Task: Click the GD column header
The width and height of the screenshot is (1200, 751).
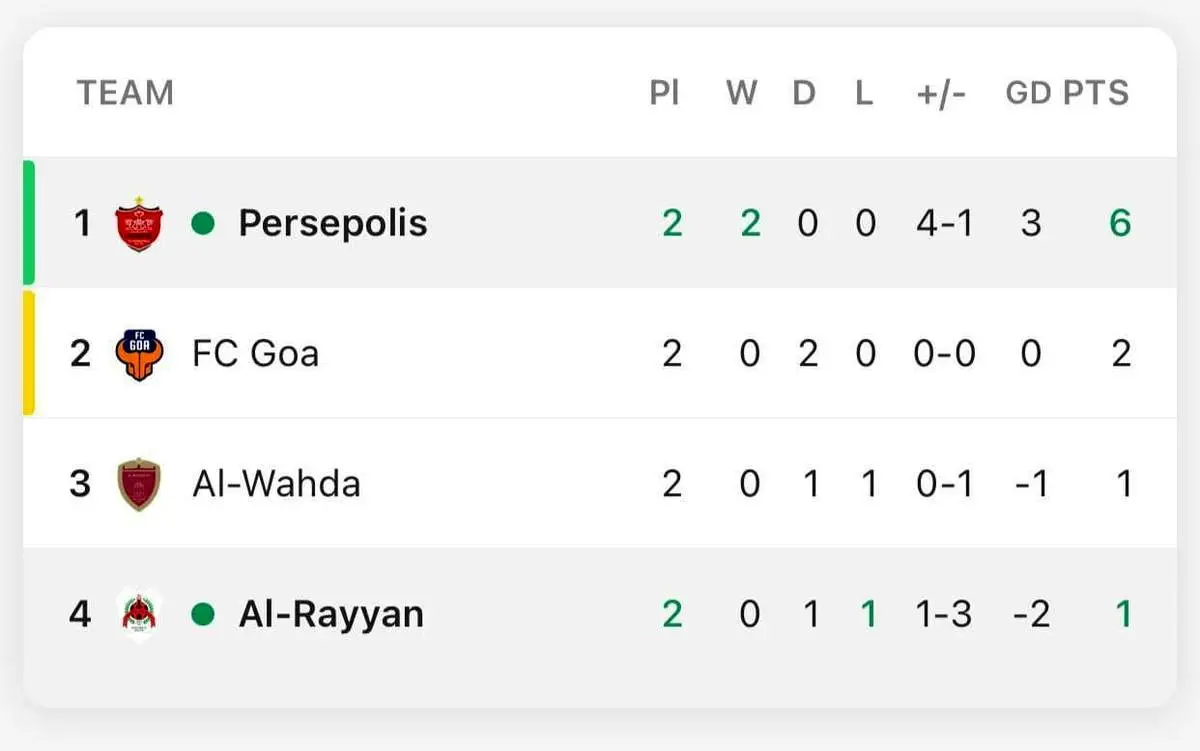Action: [x=1028, y=93]
